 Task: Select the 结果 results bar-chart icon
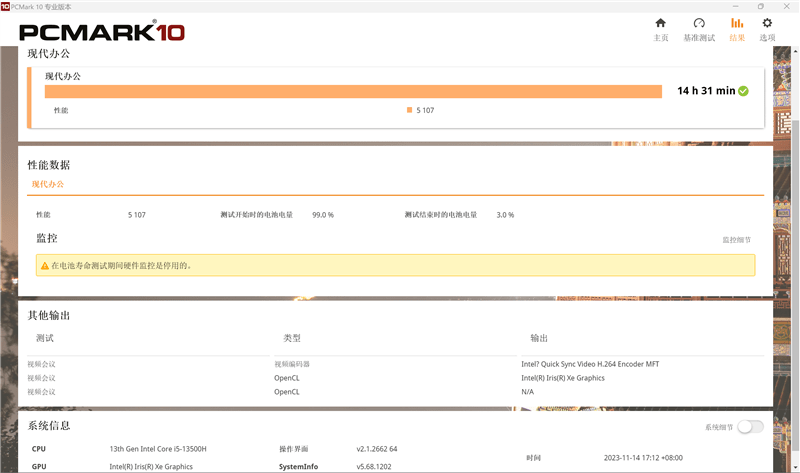(x=737, y=28)
